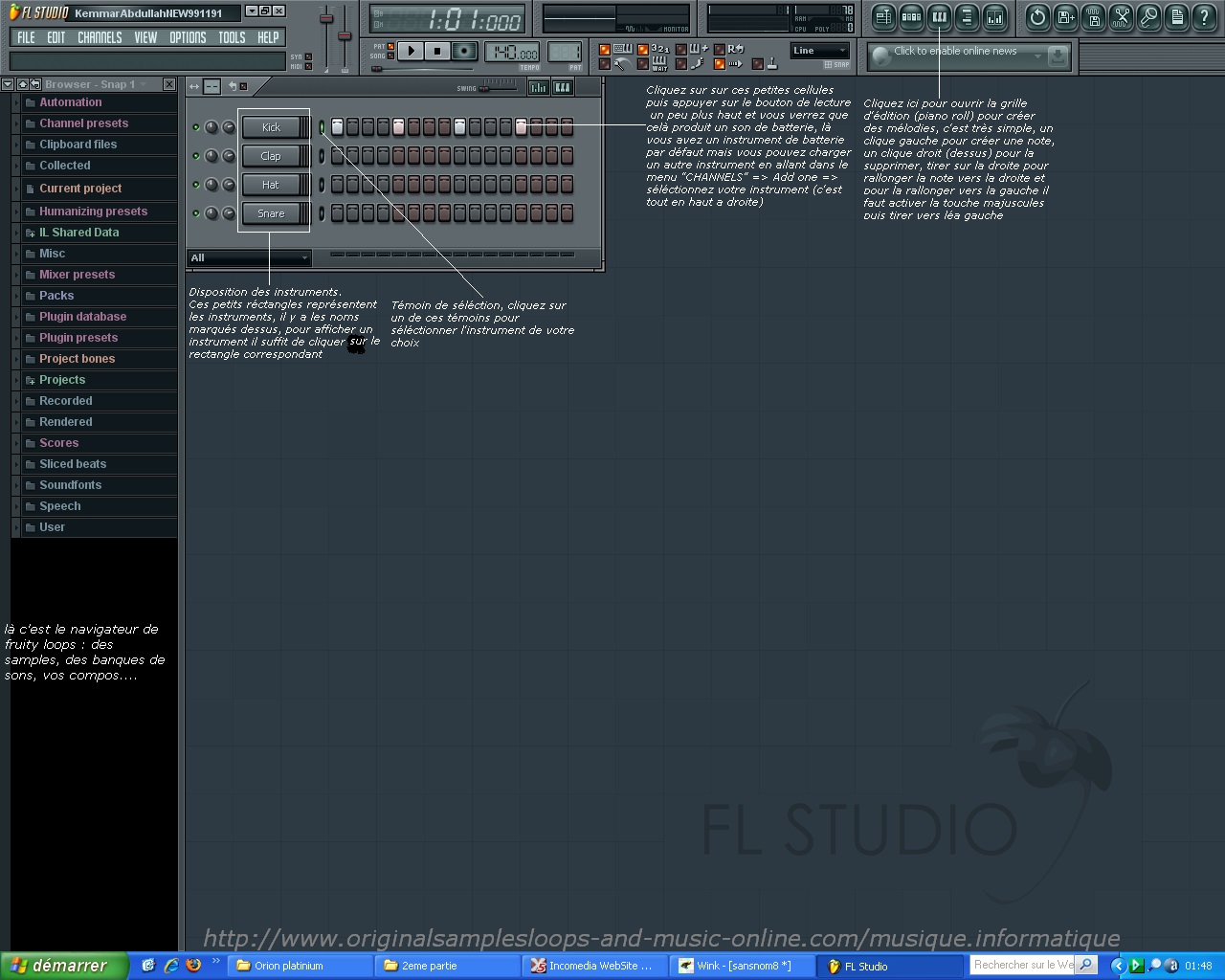This screenshot has height=980, width=1225.
Task: Click the online news download icon
Action: 1058,56
